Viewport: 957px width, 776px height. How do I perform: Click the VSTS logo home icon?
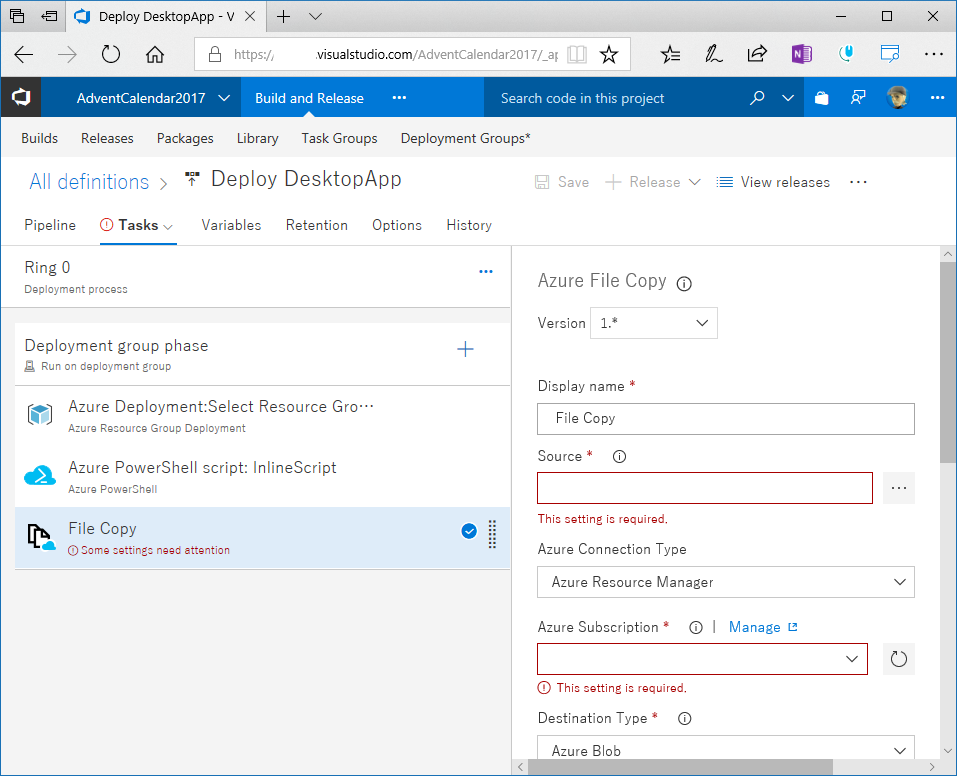pyautogui.click(x=21, y=98)
